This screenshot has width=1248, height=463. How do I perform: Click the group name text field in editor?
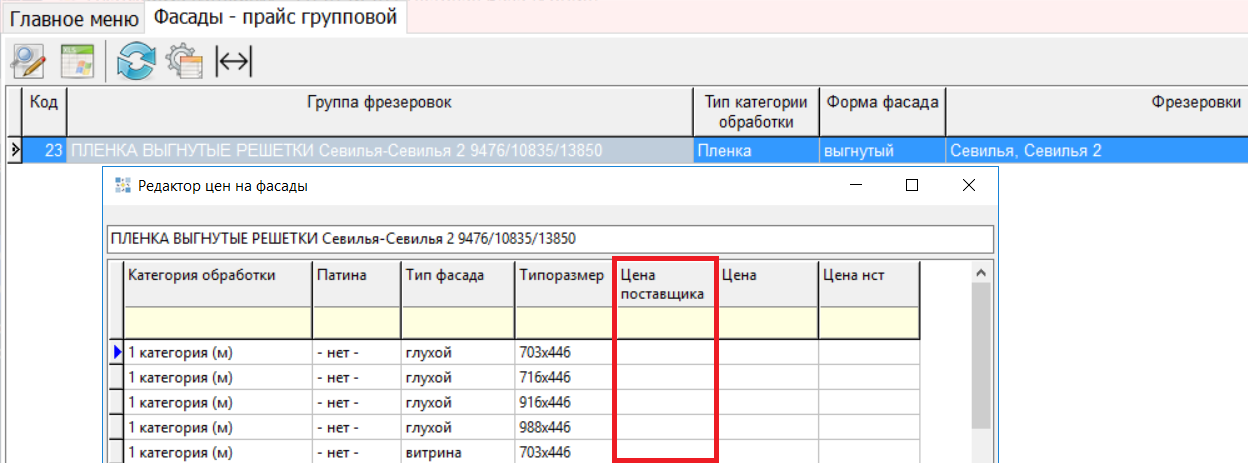click(549, 239)
